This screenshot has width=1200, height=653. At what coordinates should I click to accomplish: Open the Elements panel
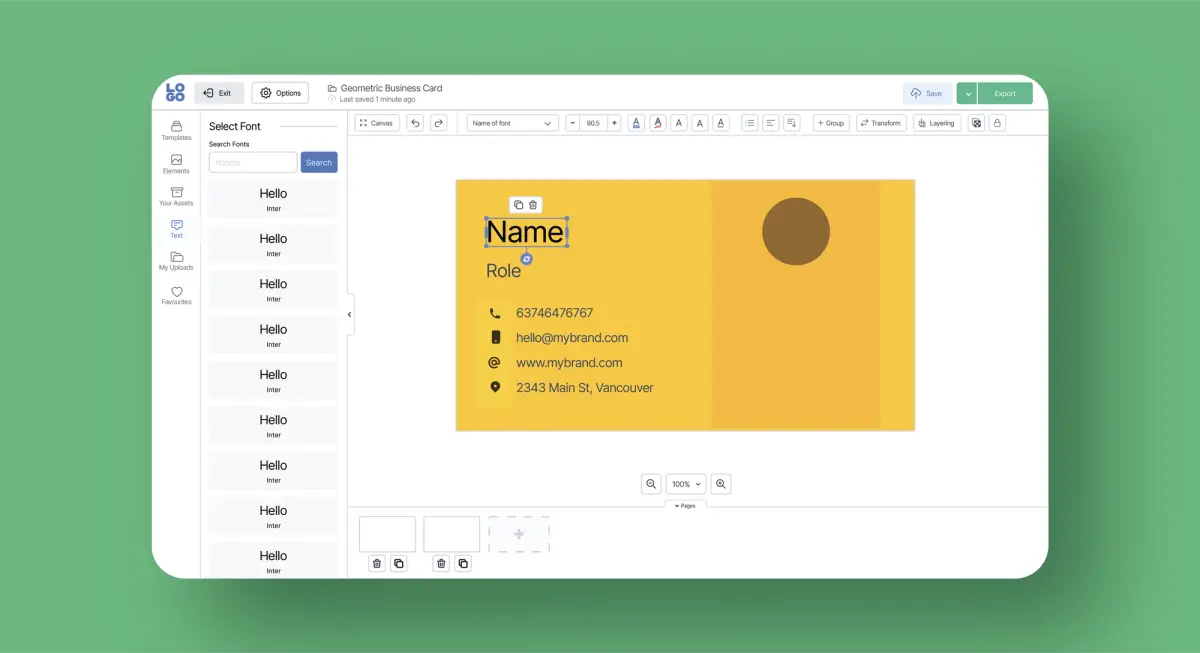(176, 163)
